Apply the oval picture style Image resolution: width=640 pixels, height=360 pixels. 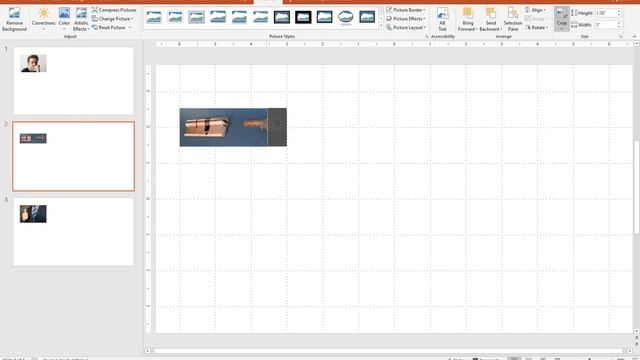(346, 17)
